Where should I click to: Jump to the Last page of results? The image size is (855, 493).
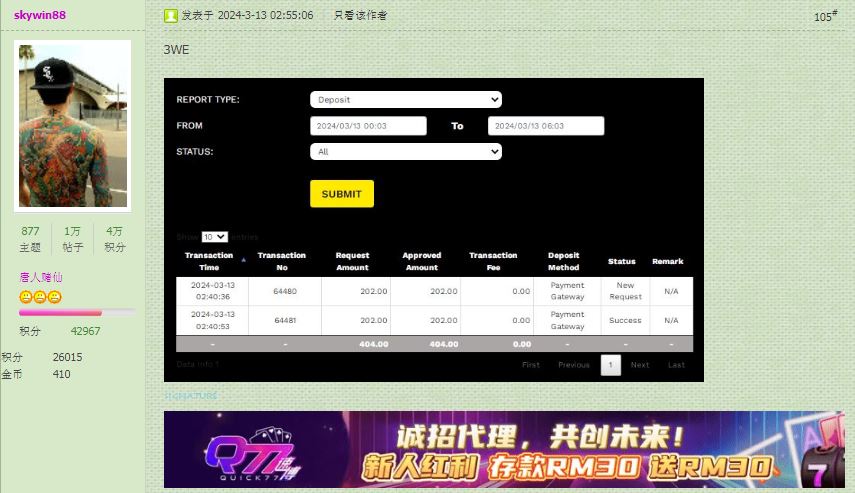[677, 365]
